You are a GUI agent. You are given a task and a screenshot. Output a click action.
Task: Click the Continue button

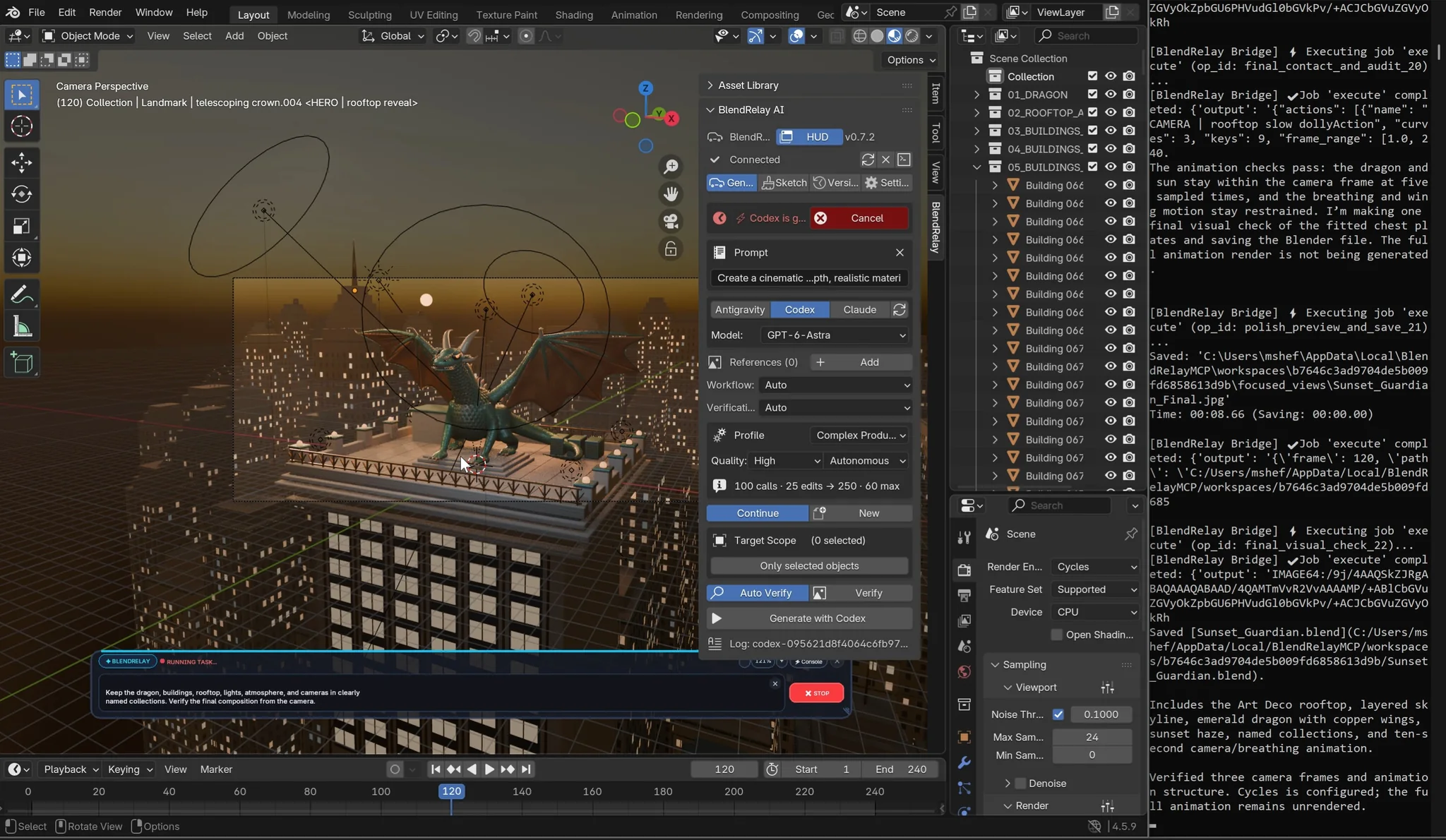pyautogui.click(x=758, y=513)
